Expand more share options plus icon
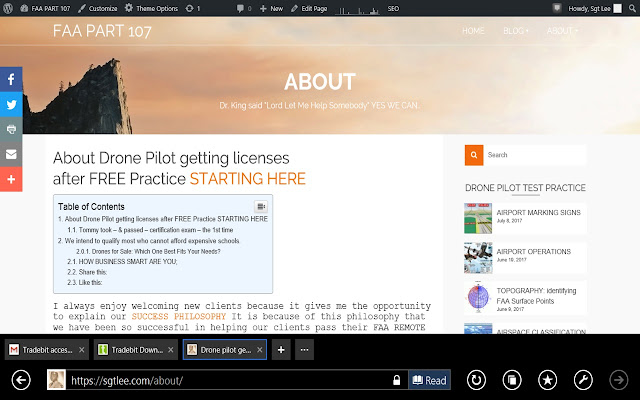 point(11,179)
